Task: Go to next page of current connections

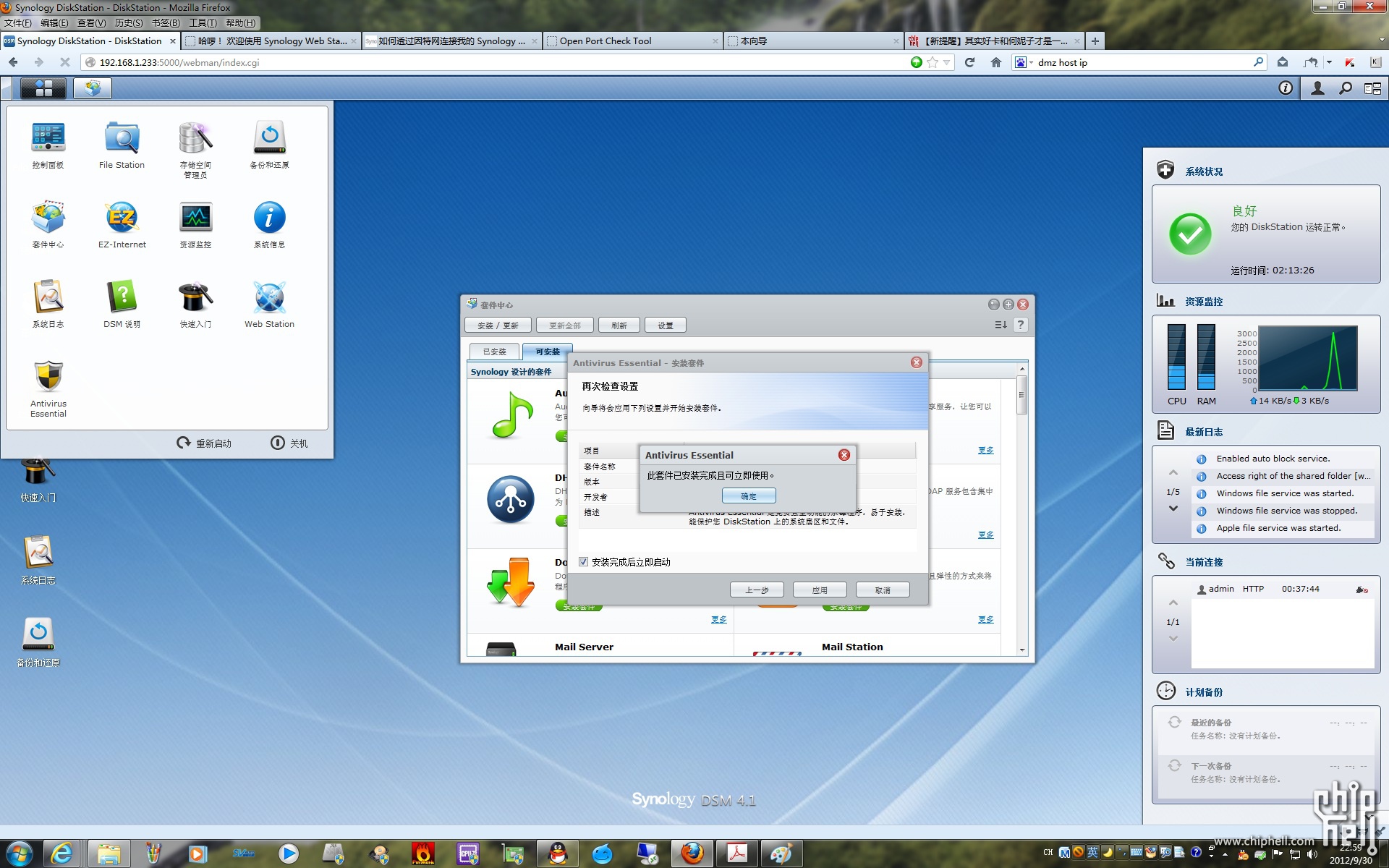Action: pyautogui.click(x=1173, y=639)
